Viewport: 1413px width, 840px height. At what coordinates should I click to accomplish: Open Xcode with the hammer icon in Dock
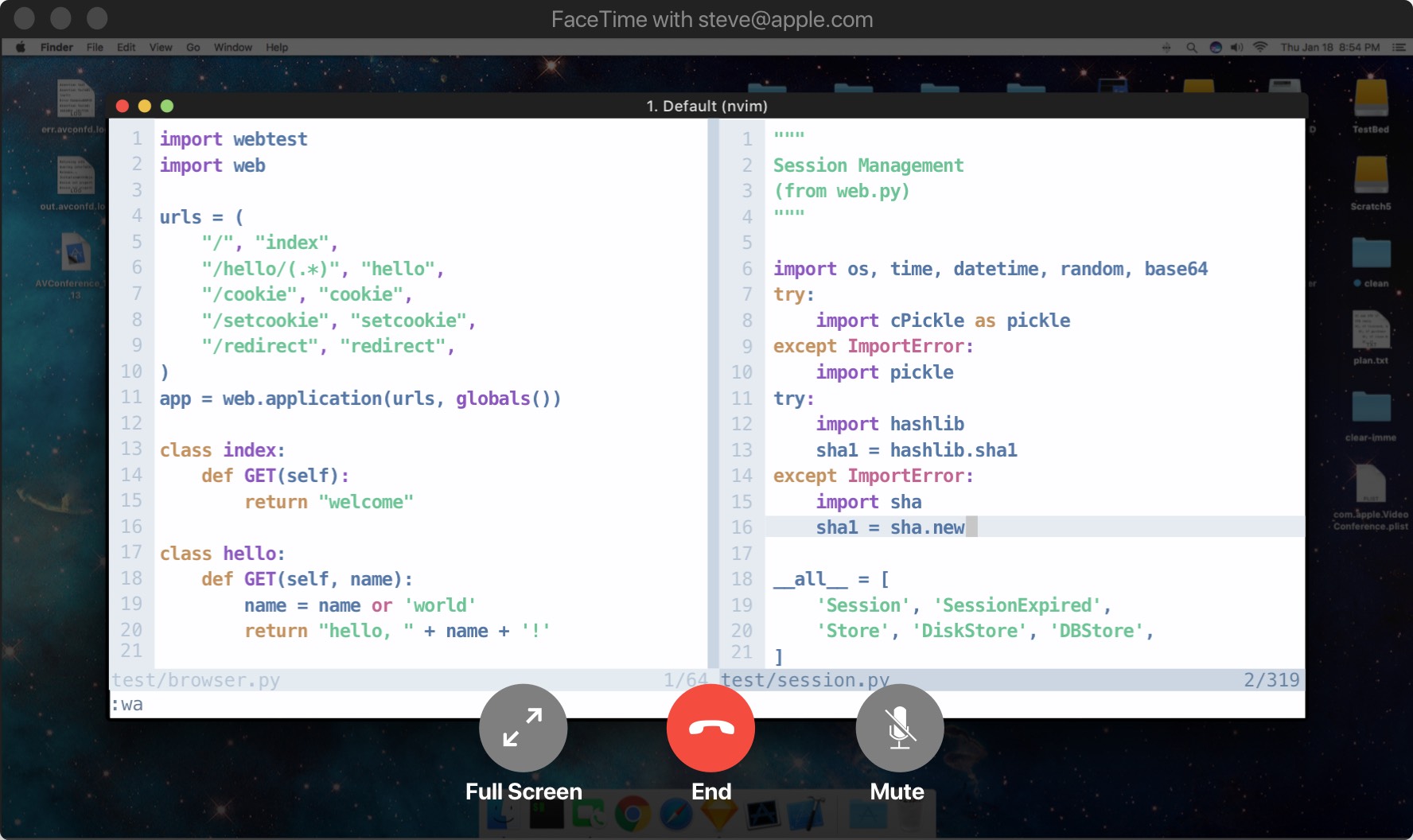(805, 815)
